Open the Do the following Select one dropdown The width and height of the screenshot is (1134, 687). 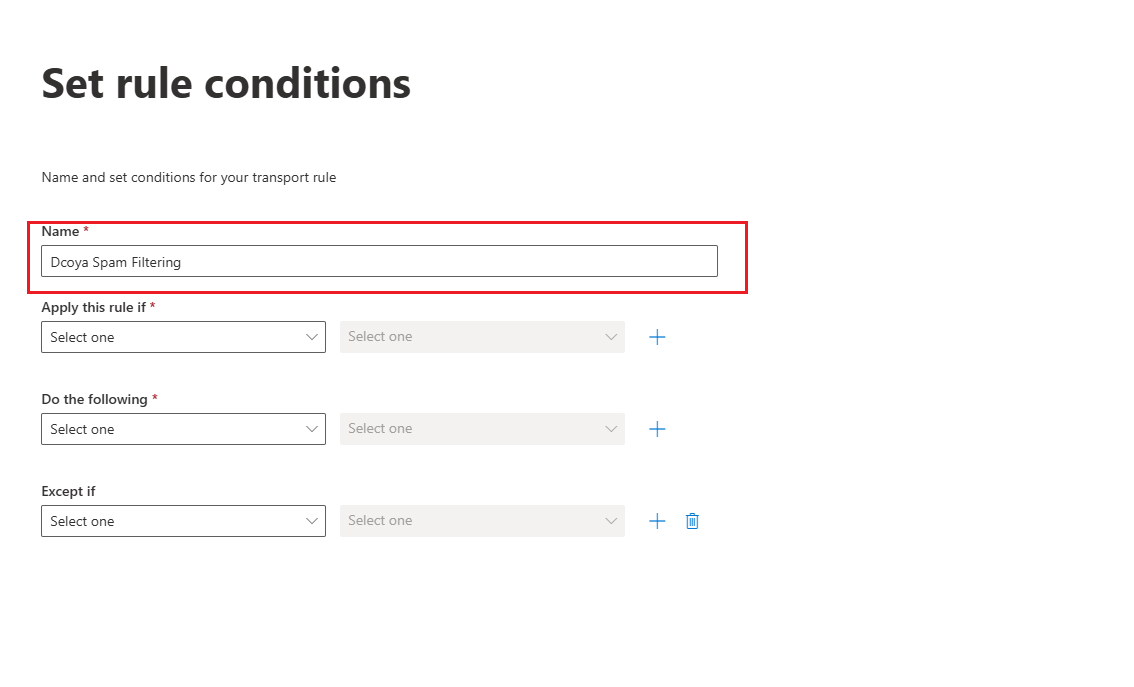click(184, 429)
